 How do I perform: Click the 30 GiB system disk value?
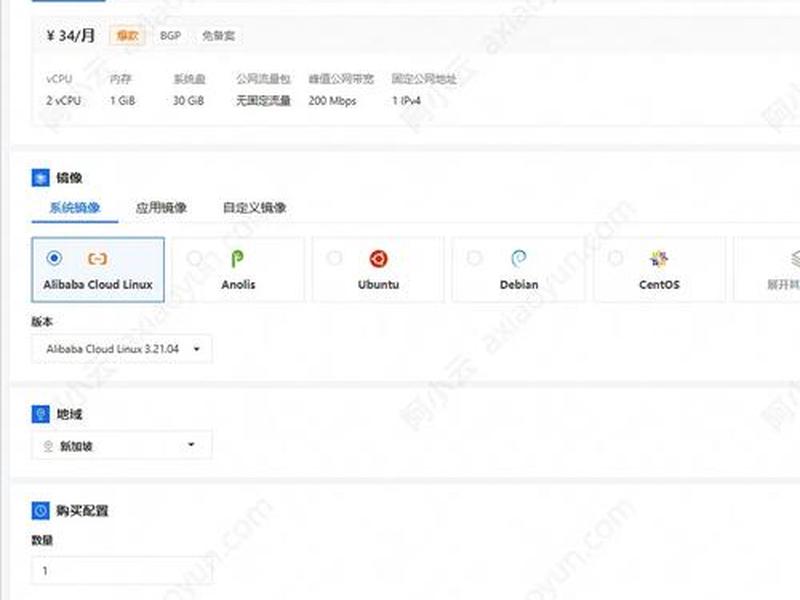click(188, 101)
